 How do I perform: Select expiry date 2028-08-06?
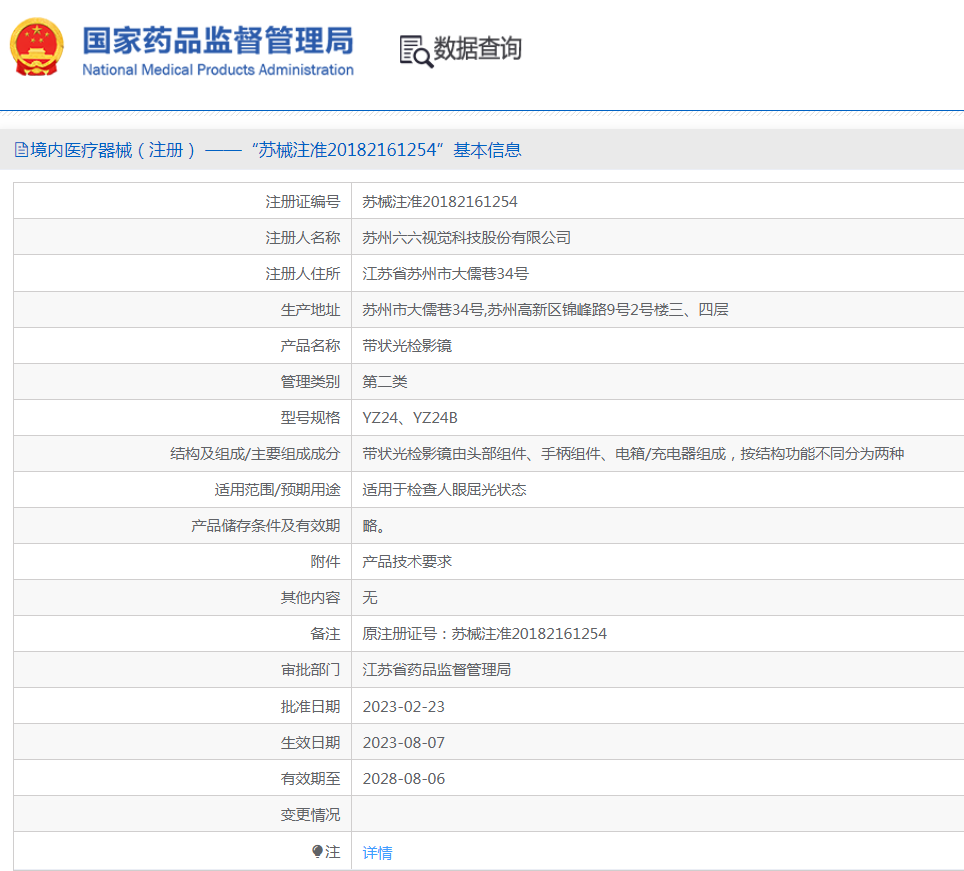tap(404, 779)
